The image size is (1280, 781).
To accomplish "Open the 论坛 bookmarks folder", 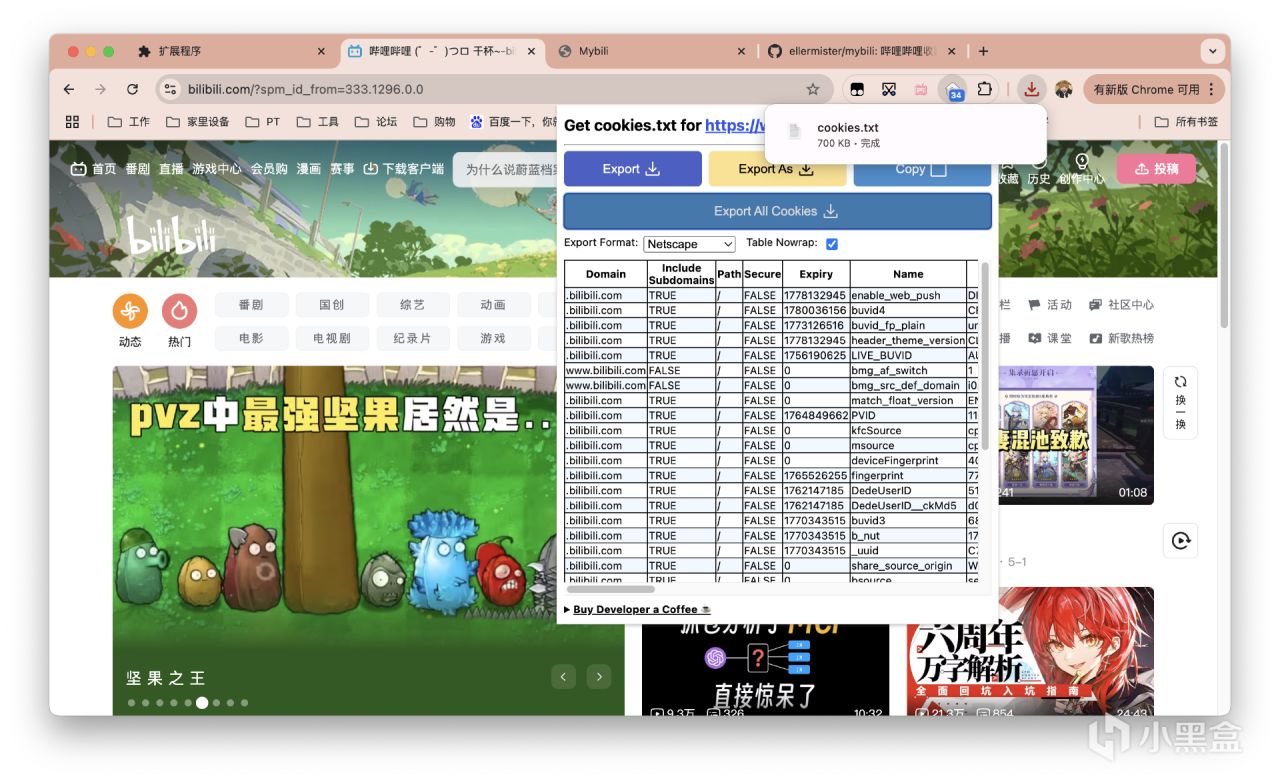I will point(376,122).
